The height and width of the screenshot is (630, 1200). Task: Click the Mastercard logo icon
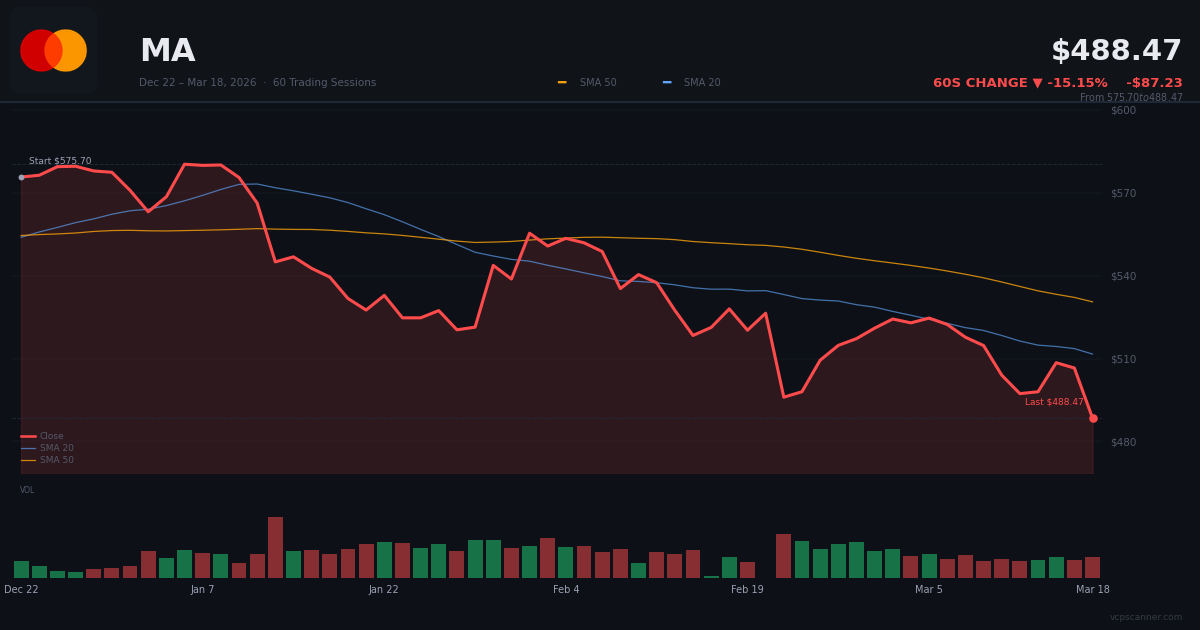[x=53, y=50]
